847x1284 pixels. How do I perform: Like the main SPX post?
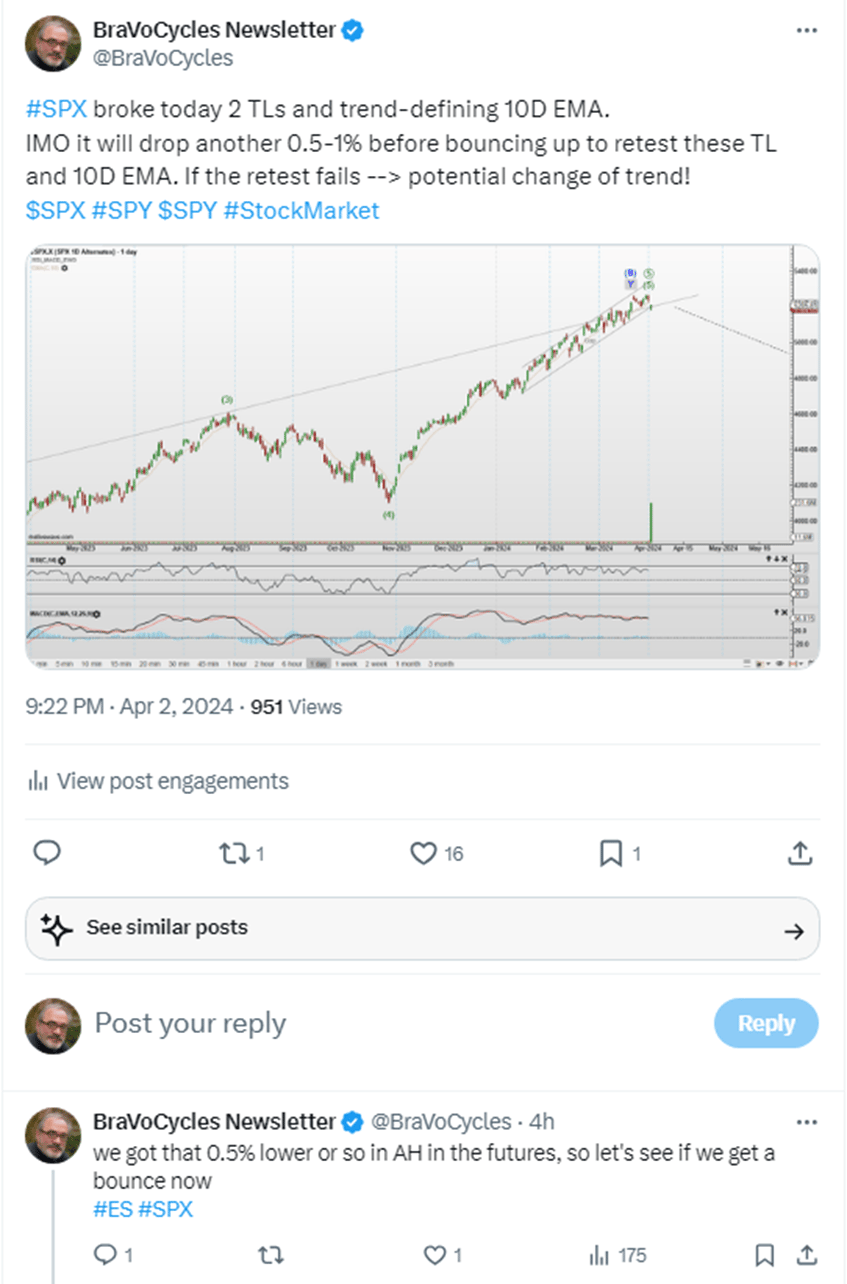point(425,853)
